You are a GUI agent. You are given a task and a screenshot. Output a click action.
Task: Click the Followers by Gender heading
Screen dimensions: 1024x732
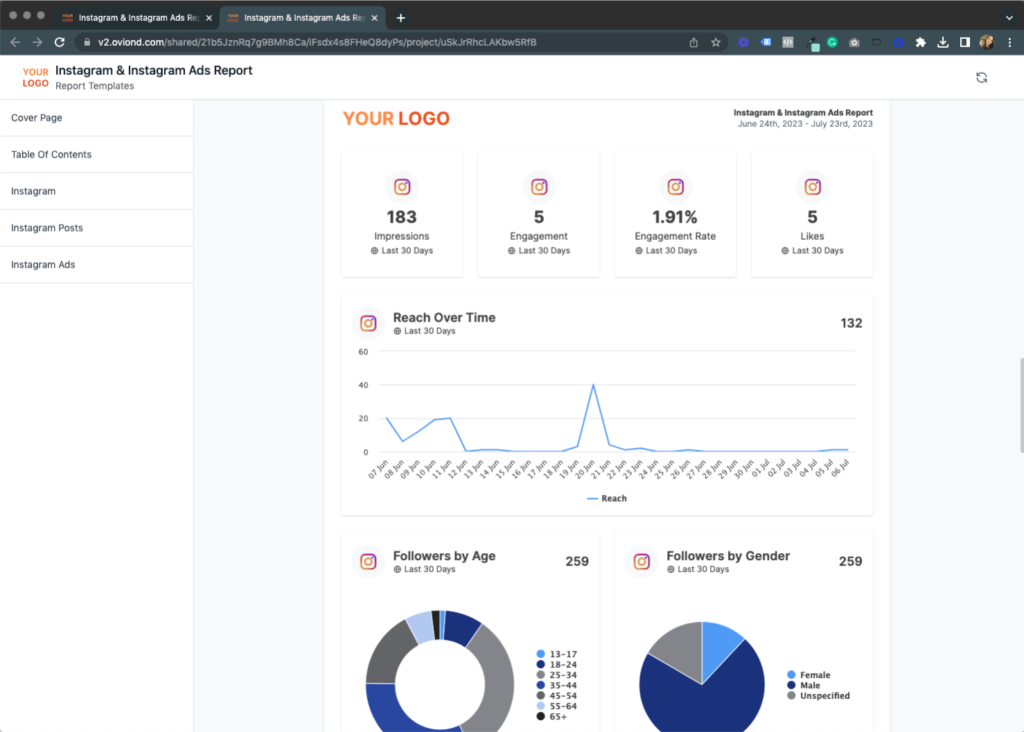(x=728, y=556)
